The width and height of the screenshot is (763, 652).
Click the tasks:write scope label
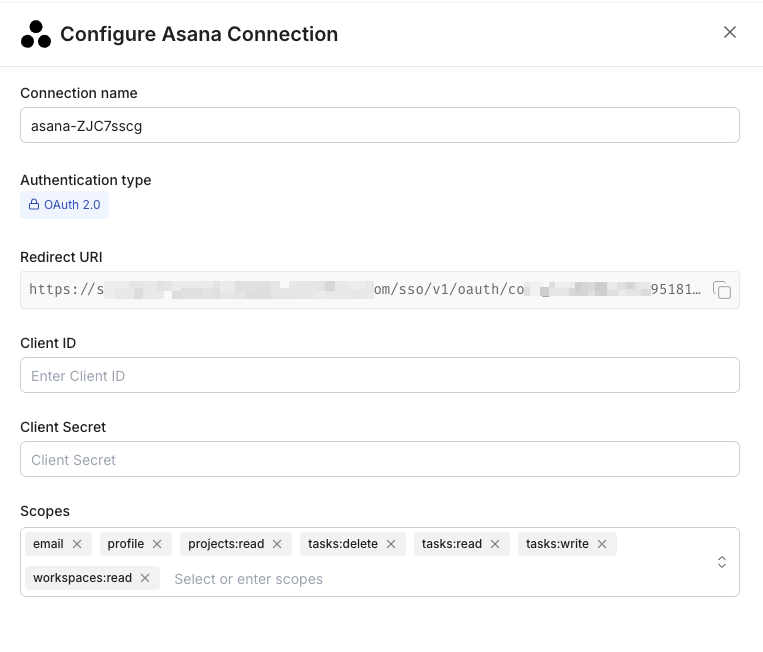[x=557, y=544]
